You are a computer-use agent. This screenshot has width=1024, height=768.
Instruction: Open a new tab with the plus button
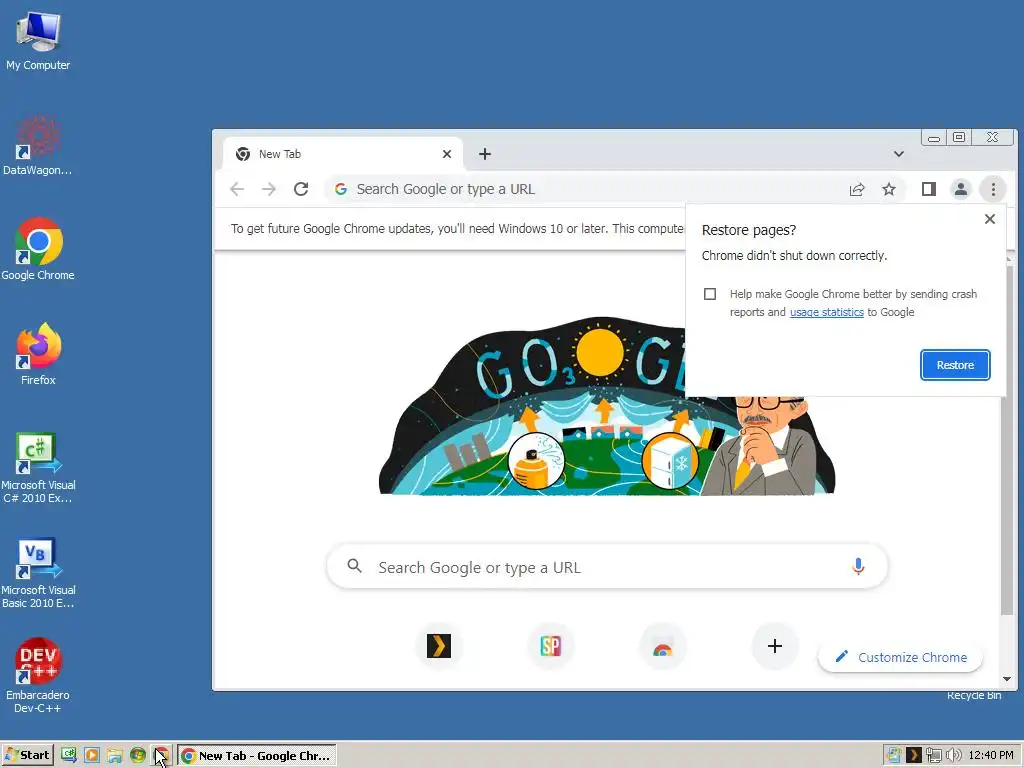pyautogui.click(x=485, y=154)
